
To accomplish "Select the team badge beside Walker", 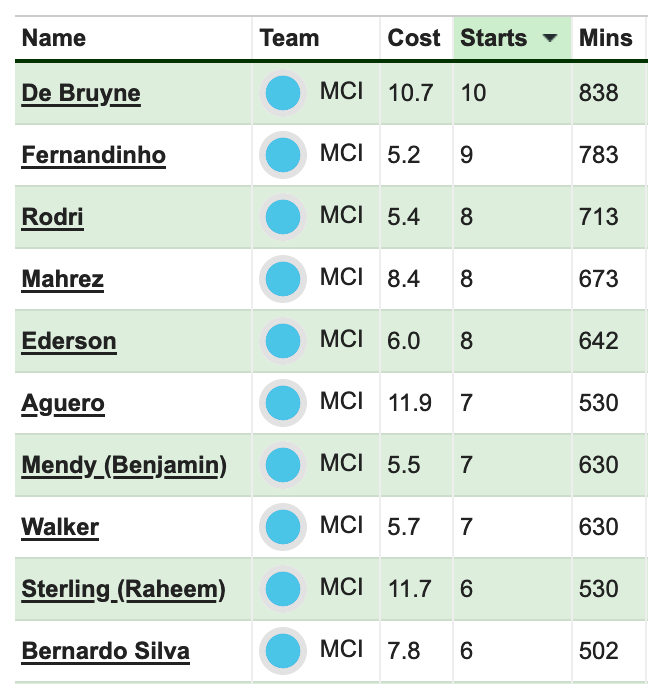I will (x=283, y=527).
